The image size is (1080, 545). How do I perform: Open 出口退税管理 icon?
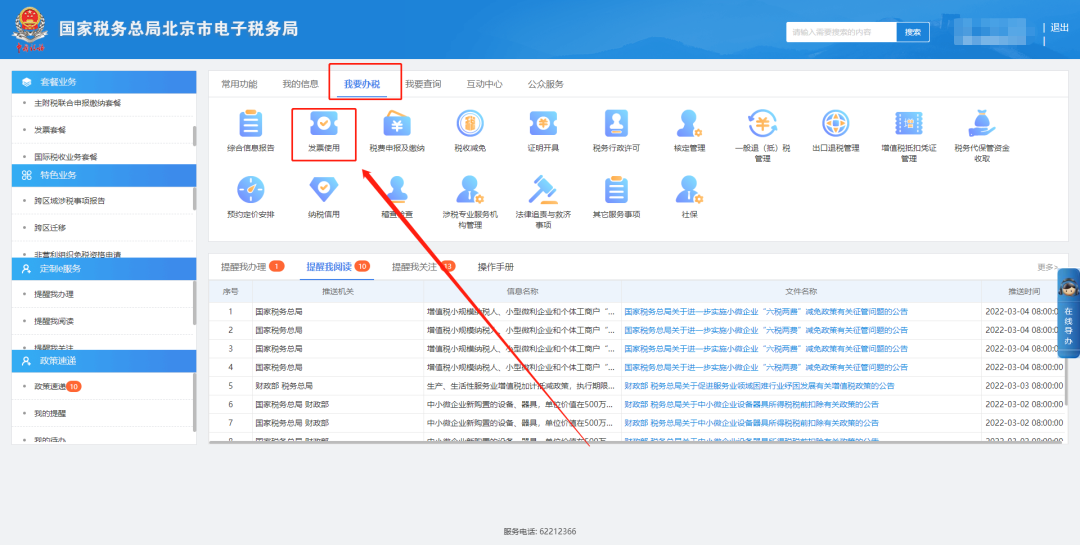(x=835, y=126)
